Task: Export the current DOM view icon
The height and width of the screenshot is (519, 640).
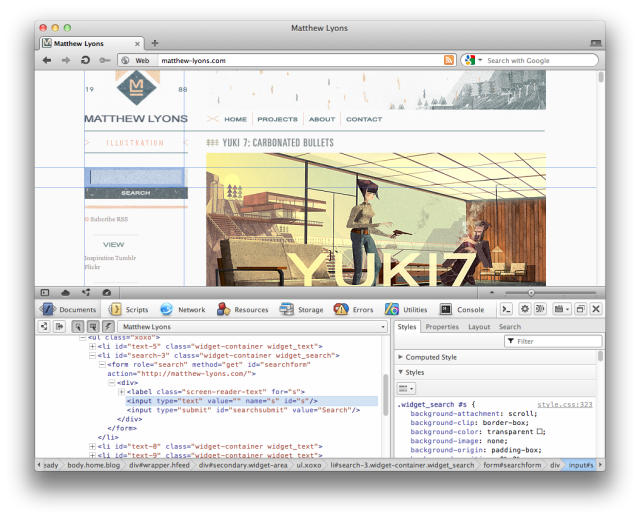Action: 60,326
